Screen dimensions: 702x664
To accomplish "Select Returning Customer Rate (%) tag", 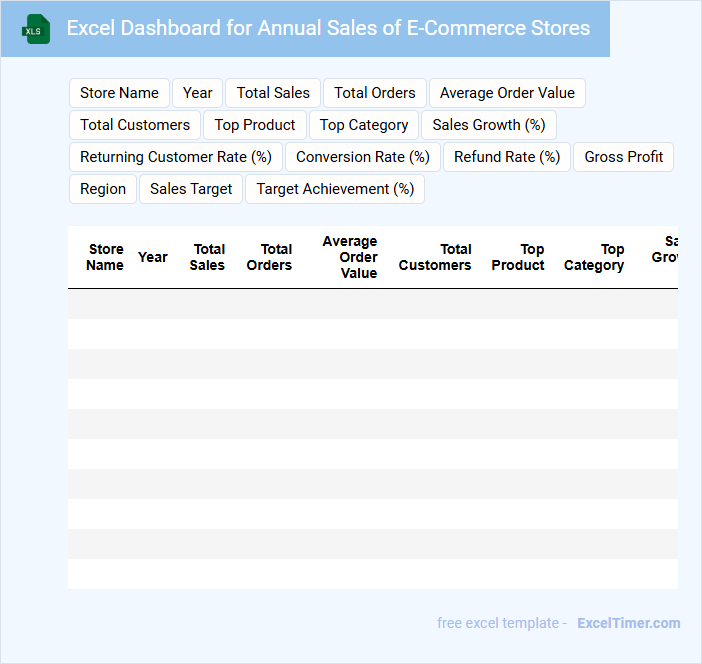I will 176,157.
